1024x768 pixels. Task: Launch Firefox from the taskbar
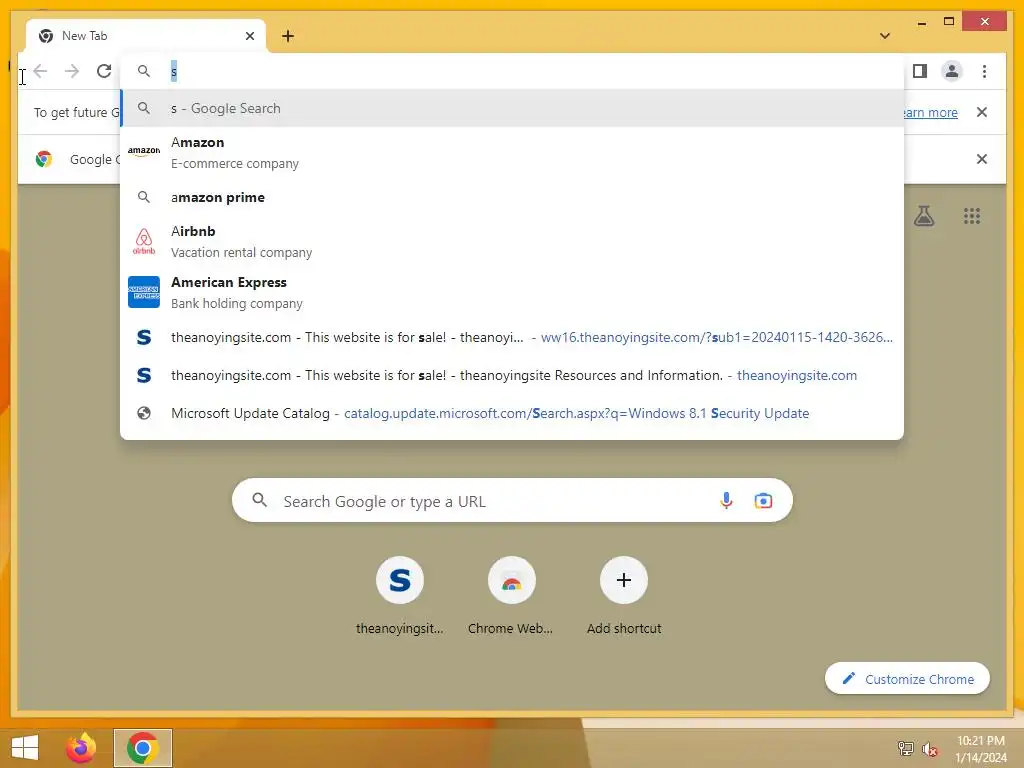[x=81, y=748]
